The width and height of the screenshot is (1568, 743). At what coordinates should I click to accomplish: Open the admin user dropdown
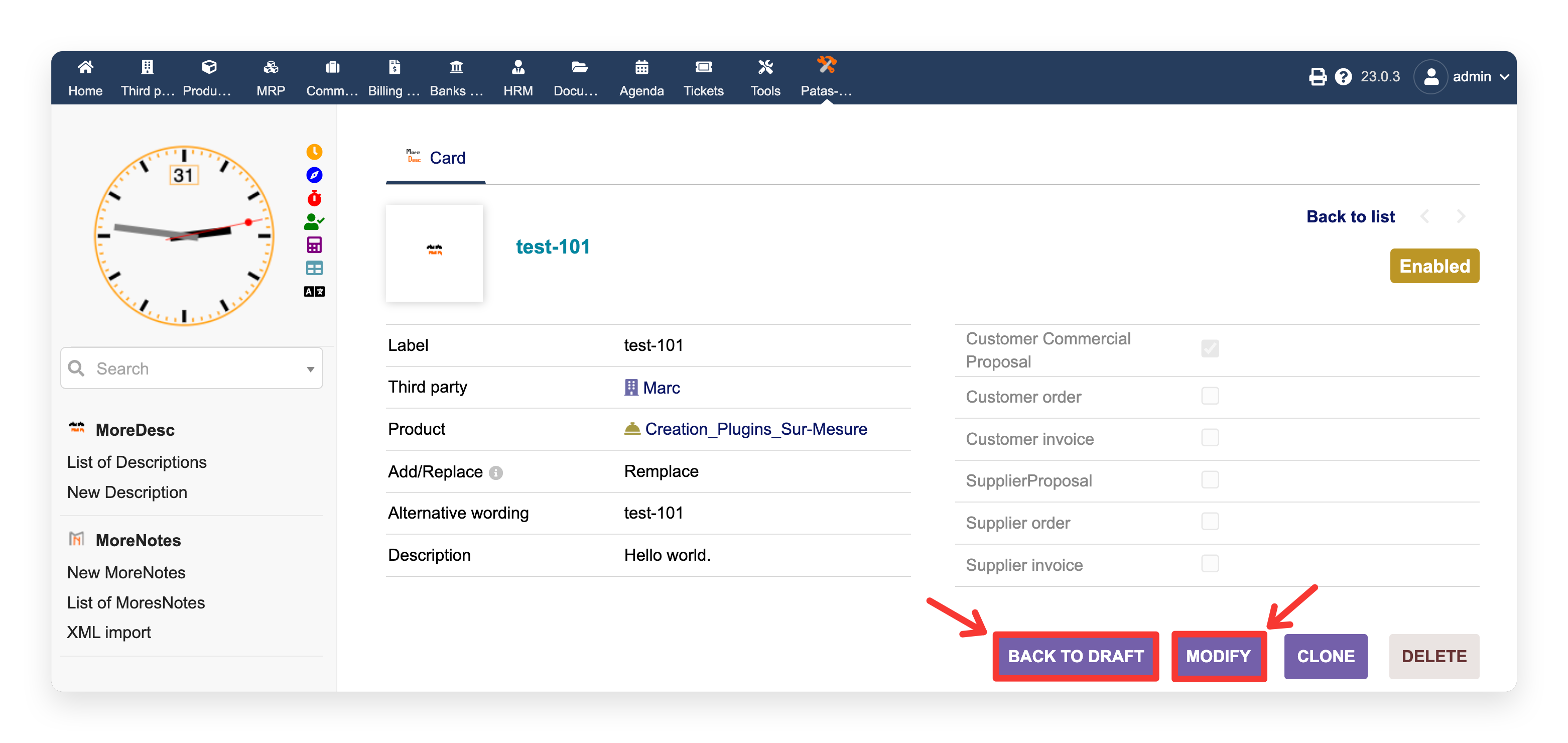tap(1462, 77)
